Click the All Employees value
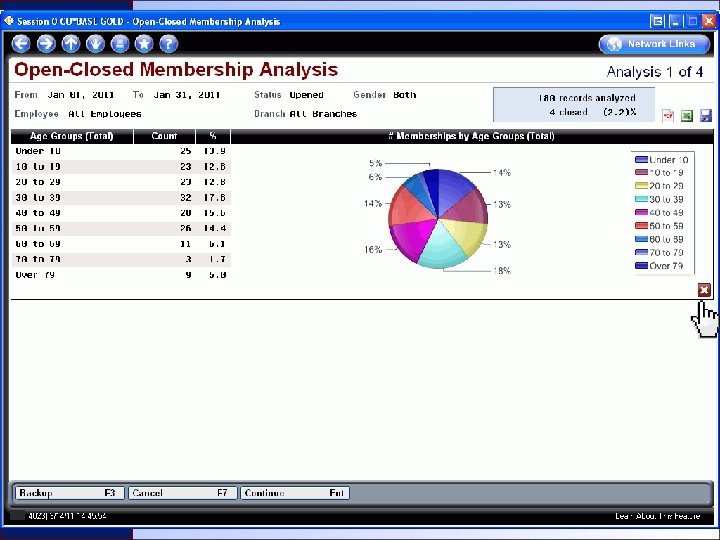This screenshot has width=720, height=540. click(x=105, y=114)
